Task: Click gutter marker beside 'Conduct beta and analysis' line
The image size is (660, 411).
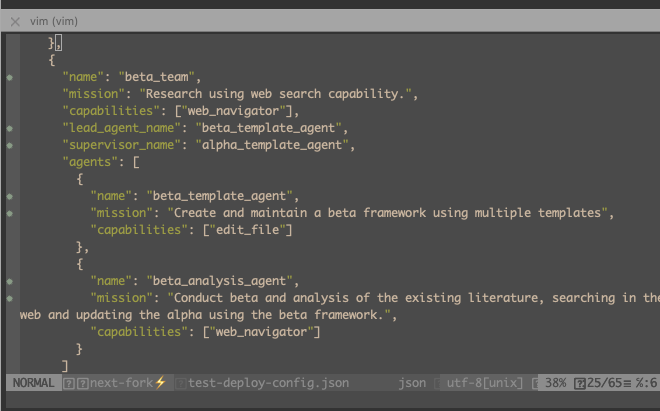Action: click(x=10, y=299)
